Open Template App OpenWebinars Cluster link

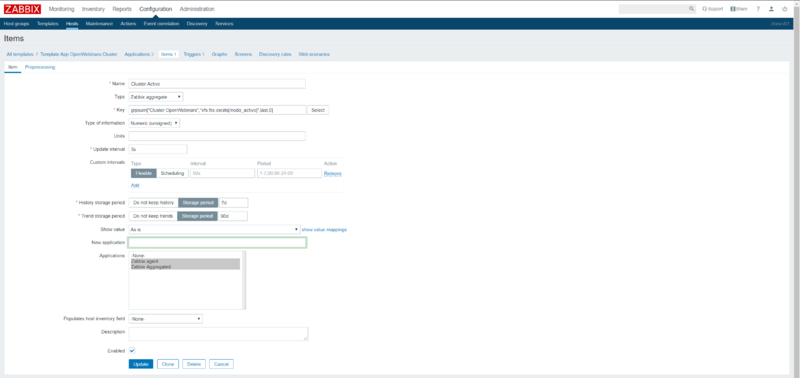[79, 54]
